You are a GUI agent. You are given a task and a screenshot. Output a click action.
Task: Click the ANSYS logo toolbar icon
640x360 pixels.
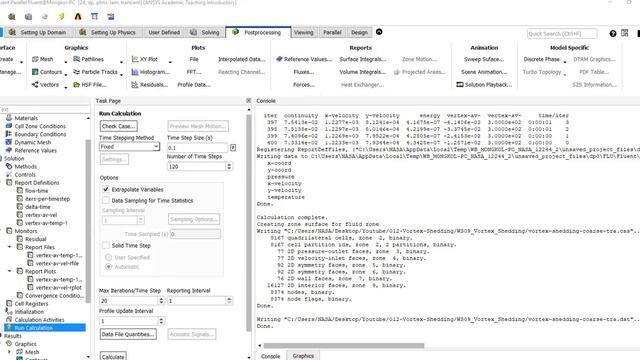point(78,16)
